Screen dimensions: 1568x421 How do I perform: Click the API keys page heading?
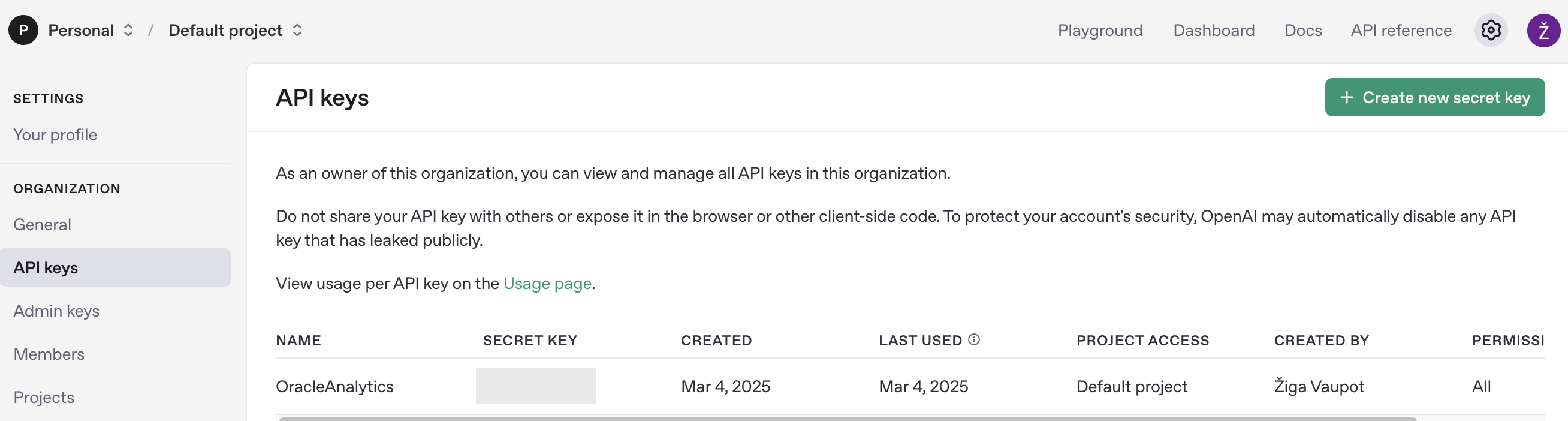coord(322,98)
